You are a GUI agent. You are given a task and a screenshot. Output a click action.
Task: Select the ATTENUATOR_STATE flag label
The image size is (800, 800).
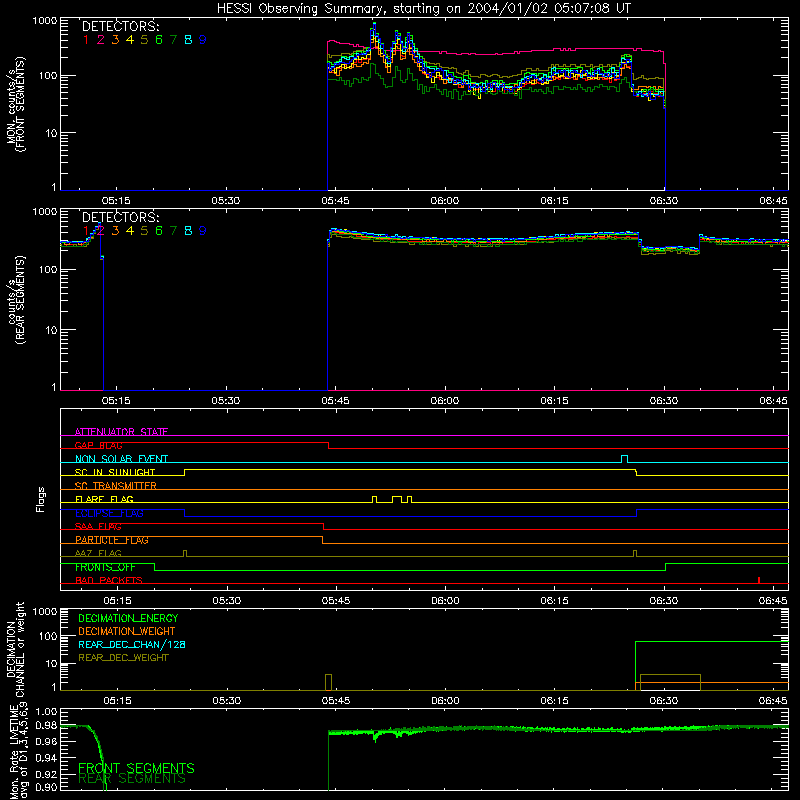tap(121, 432)
